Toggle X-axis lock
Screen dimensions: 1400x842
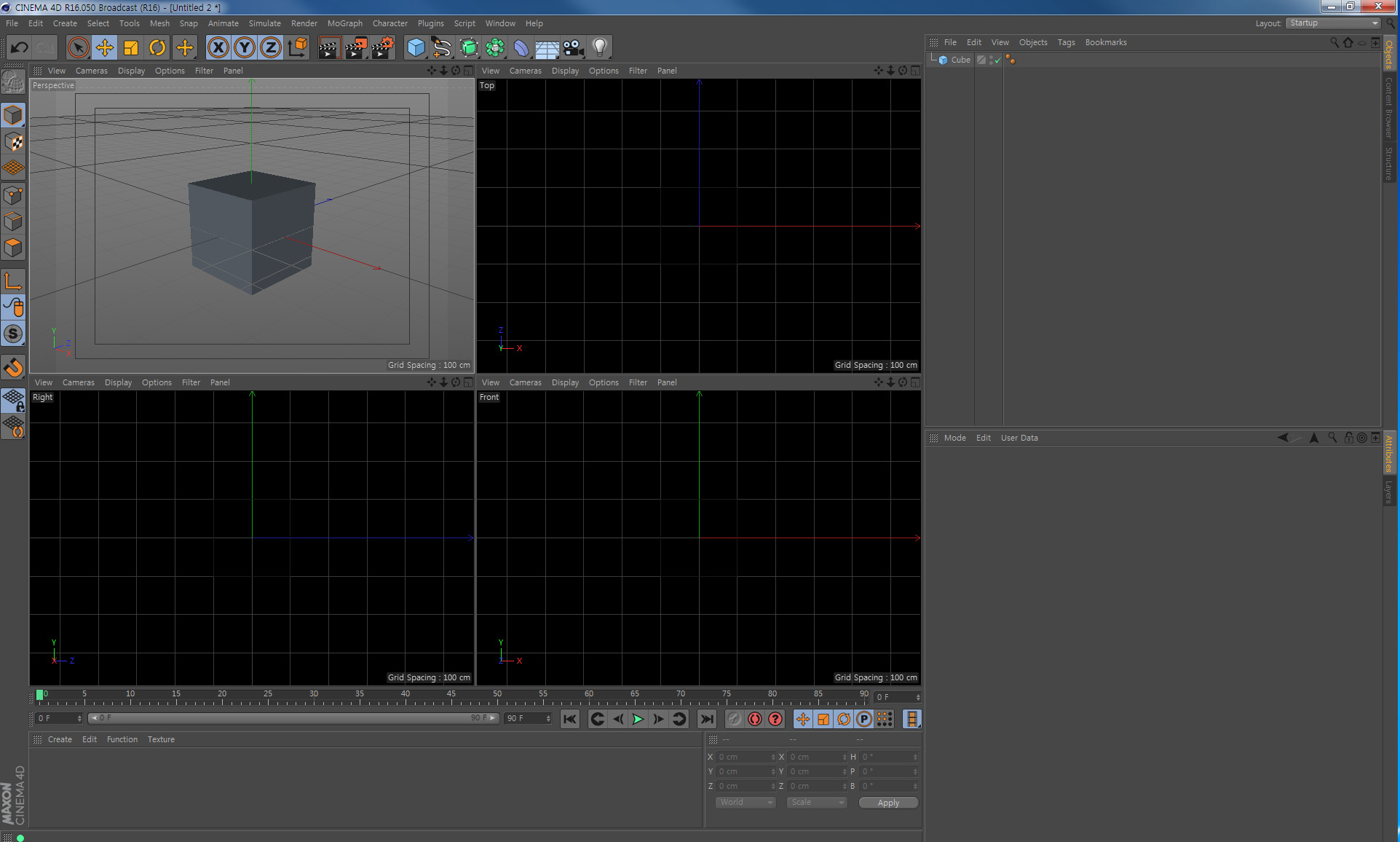(218, 48)
